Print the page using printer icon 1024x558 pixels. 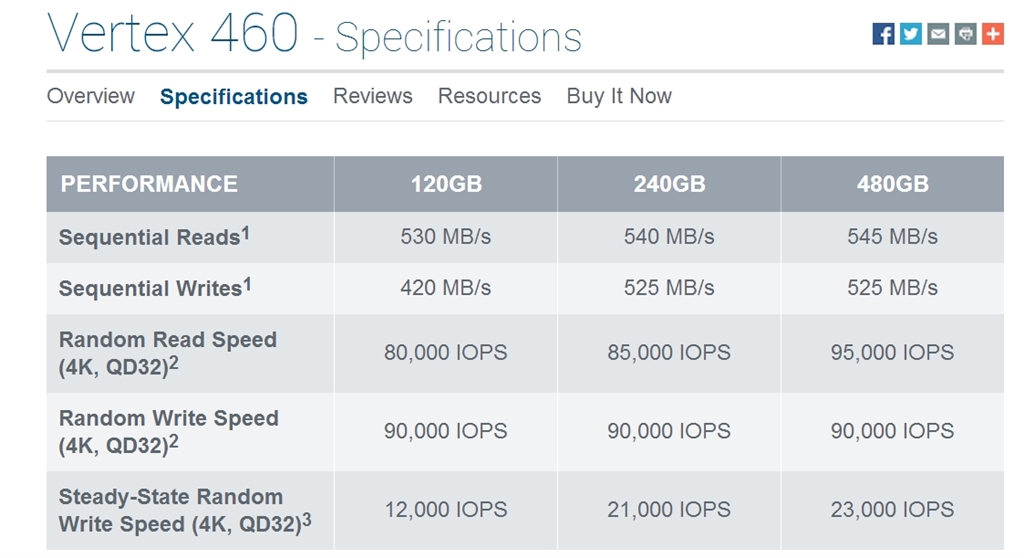(965, 34)
